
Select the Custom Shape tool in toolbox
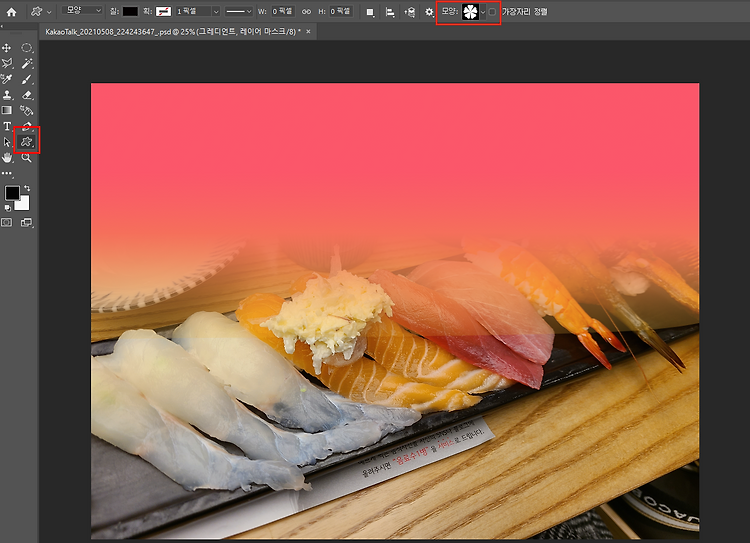26,141
